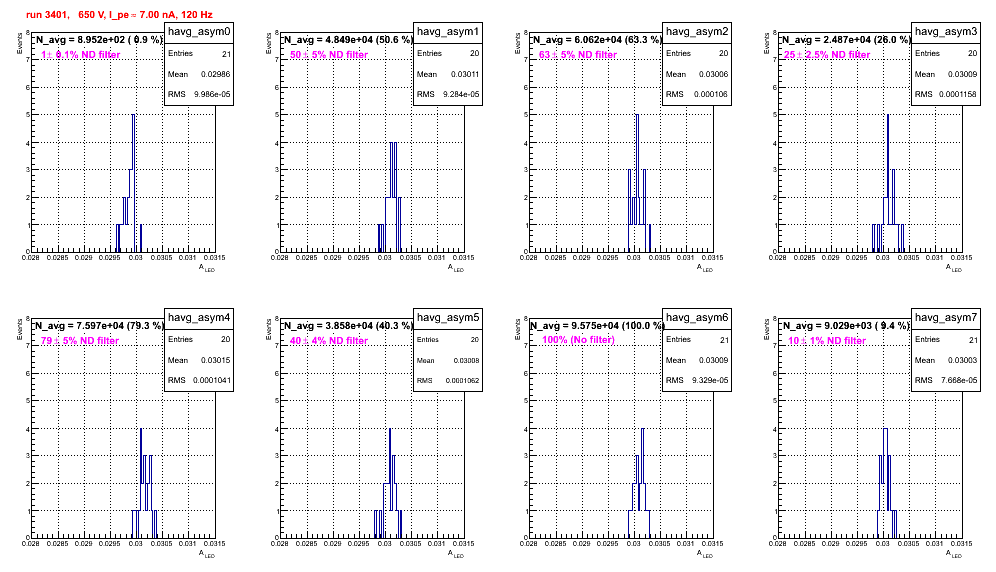Click the 25± 2.5% ND filter label

pos(827,55)
